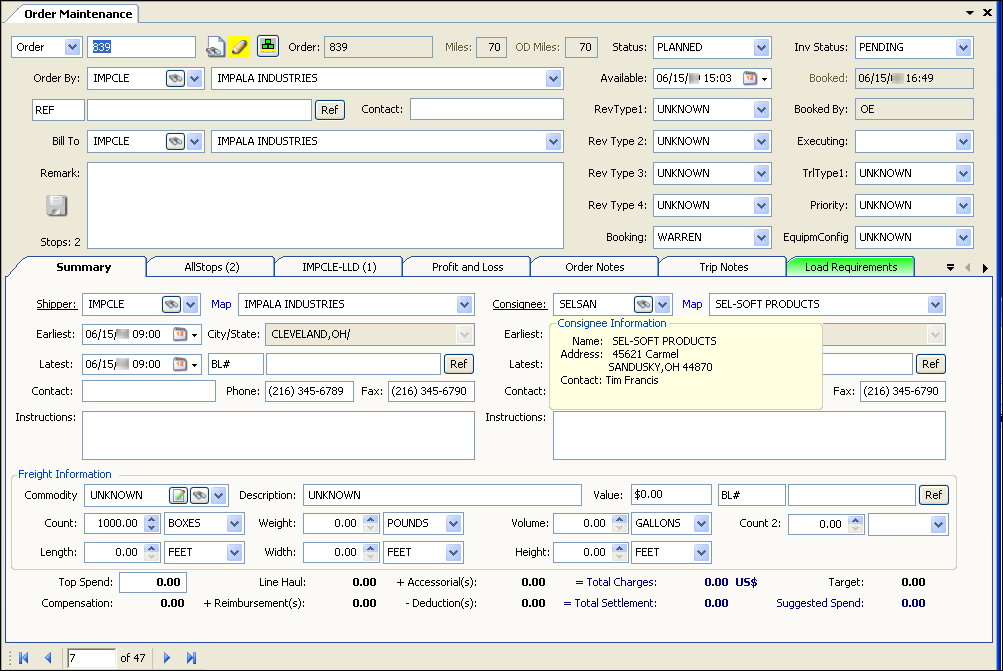Open the Order By company lookup binoculars
Screen dimensions: 1003x671
tap(175, 78)
